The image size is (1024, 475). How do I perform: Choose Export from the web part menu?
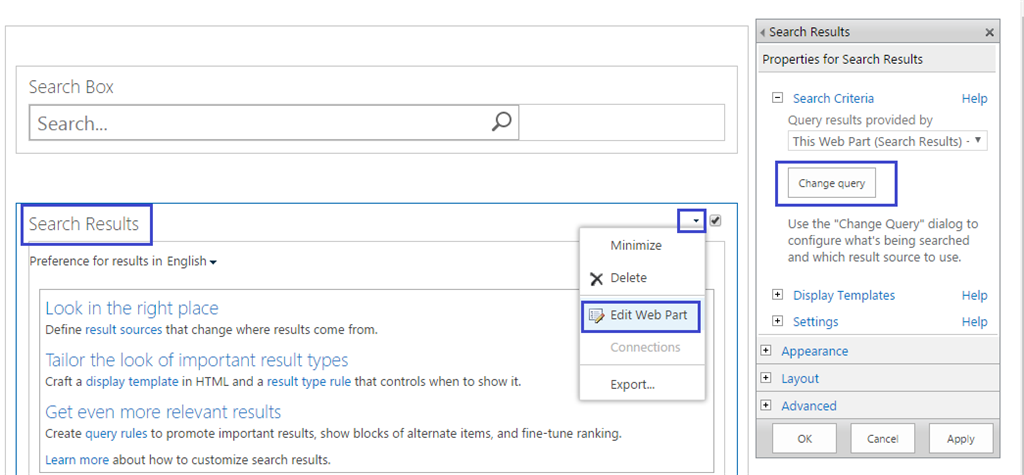pos(632,384)
